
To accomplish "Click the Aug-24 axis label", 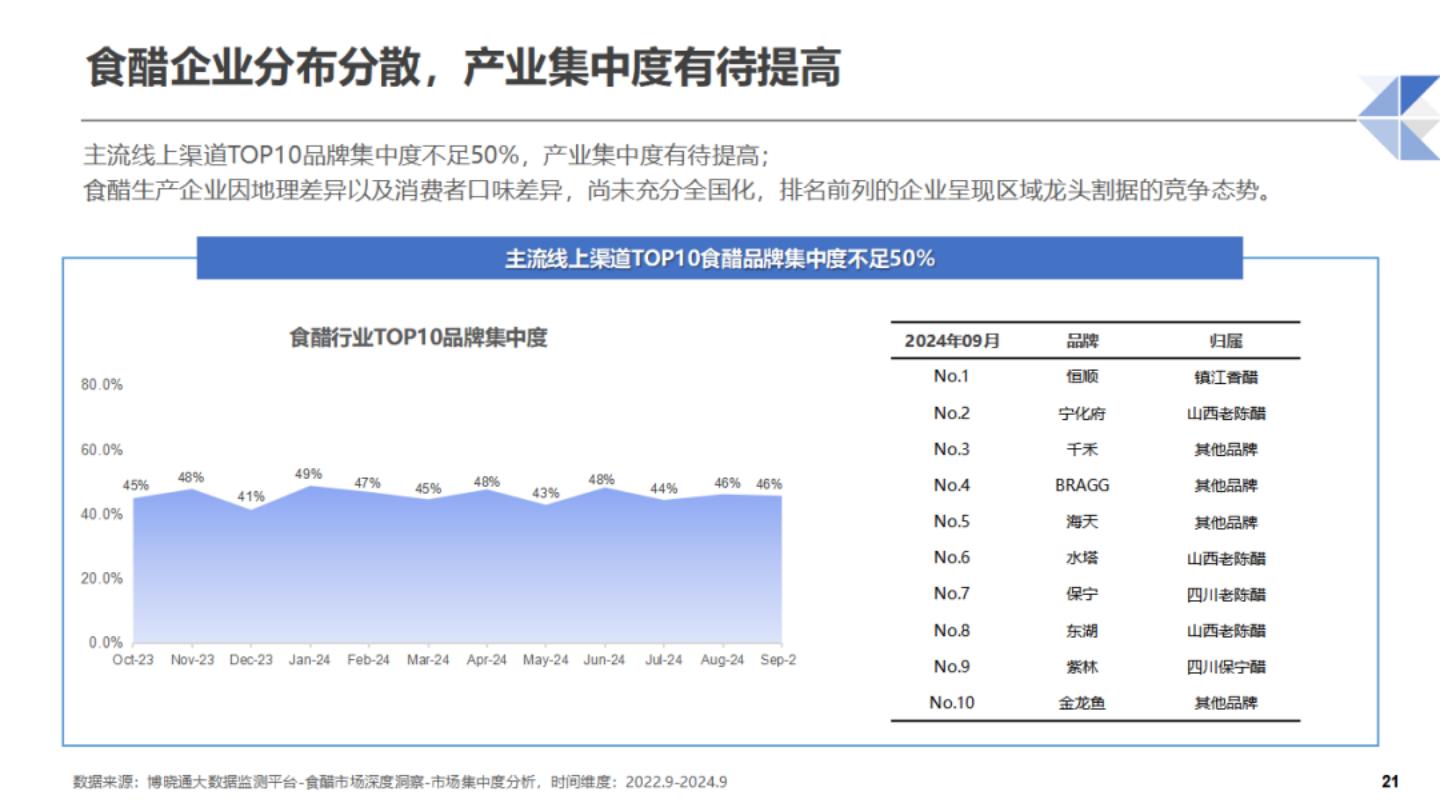I will point(722,660).
